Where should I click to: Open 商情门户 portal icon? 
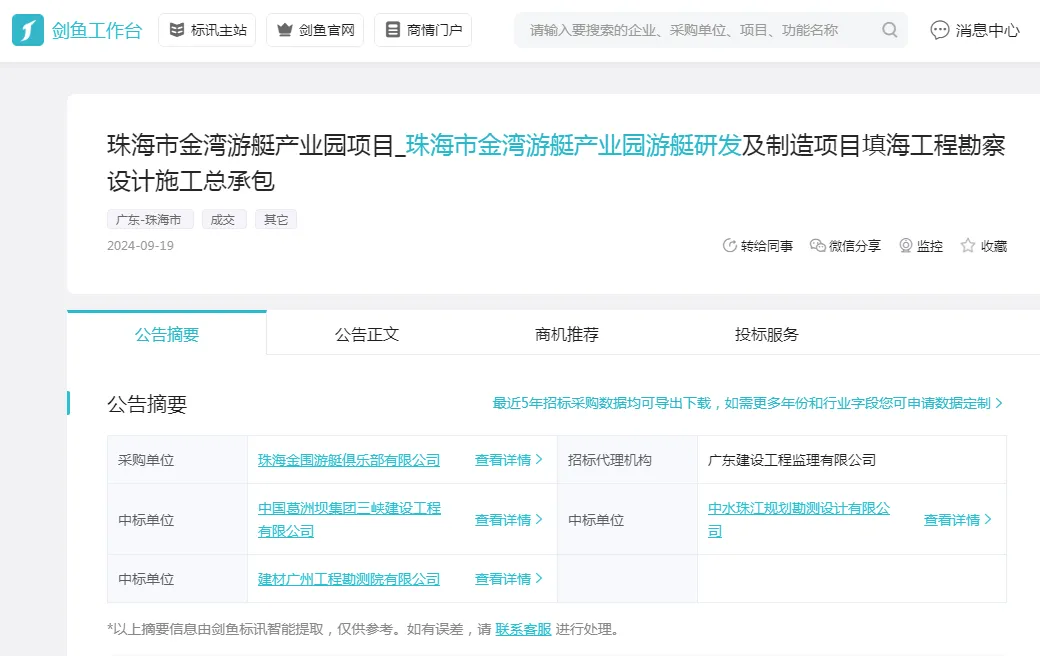391,29
